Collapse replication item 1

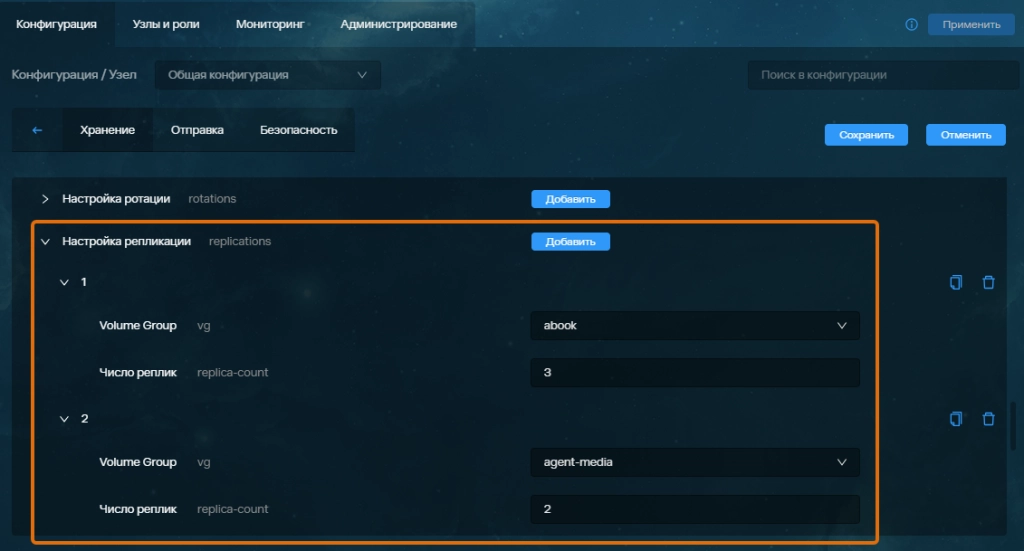(x=65, y=282)
